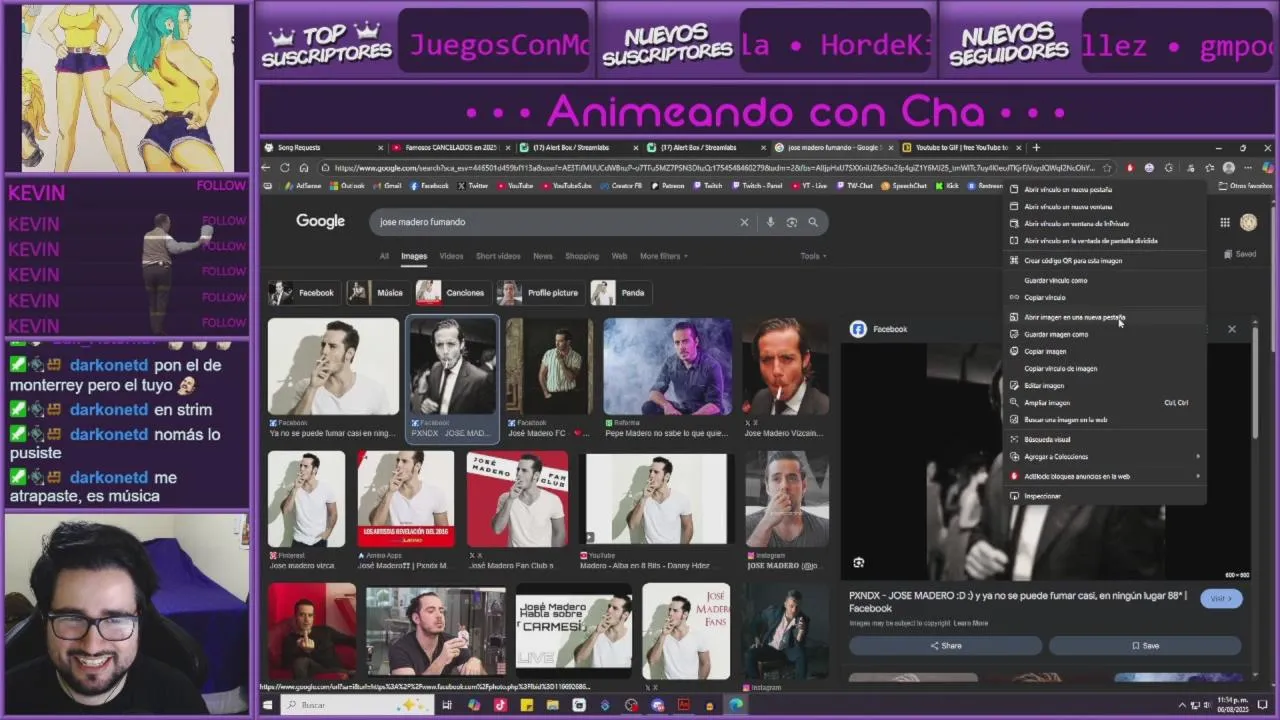This screenshot has width=1280, height=720.
Task: Click the Share button in preview panel
Action: click(945, 646)
